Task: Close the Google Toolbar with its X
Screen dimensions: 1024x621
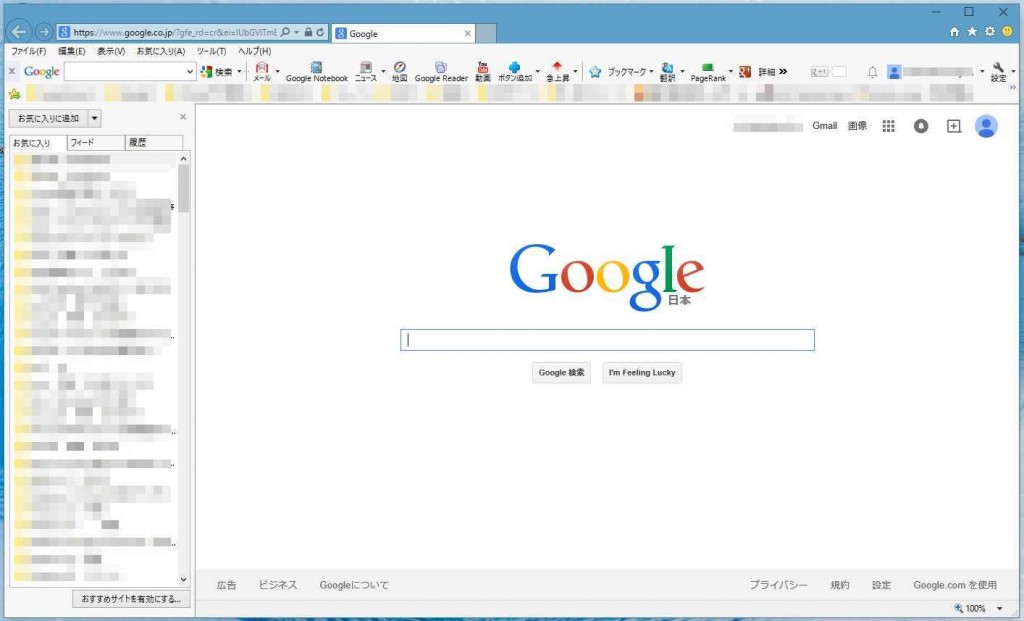Action: pyautogui.click(x=11, y=71)
